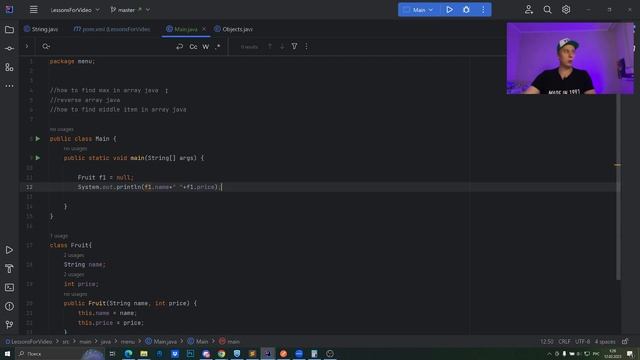Open the Main run configuration dropdown
640x360 pixels.
click(x=418, y=10)
